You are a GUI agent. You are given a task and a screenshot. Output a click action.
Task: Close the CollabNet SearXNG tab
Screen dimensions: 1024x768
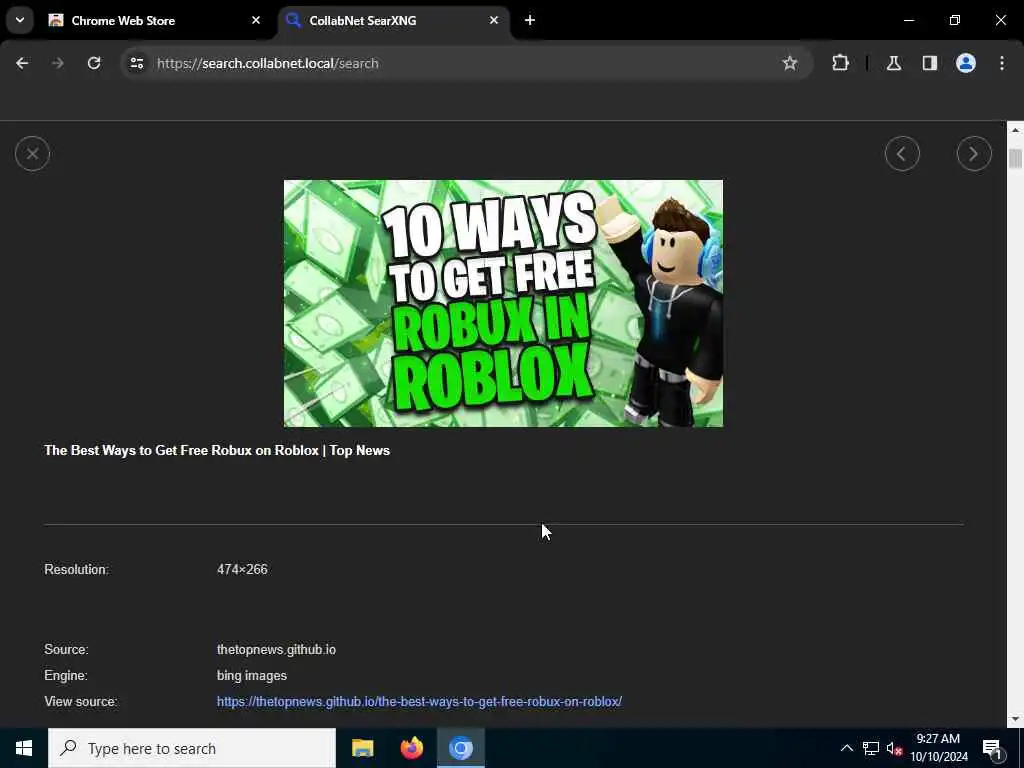pos(494,20)
